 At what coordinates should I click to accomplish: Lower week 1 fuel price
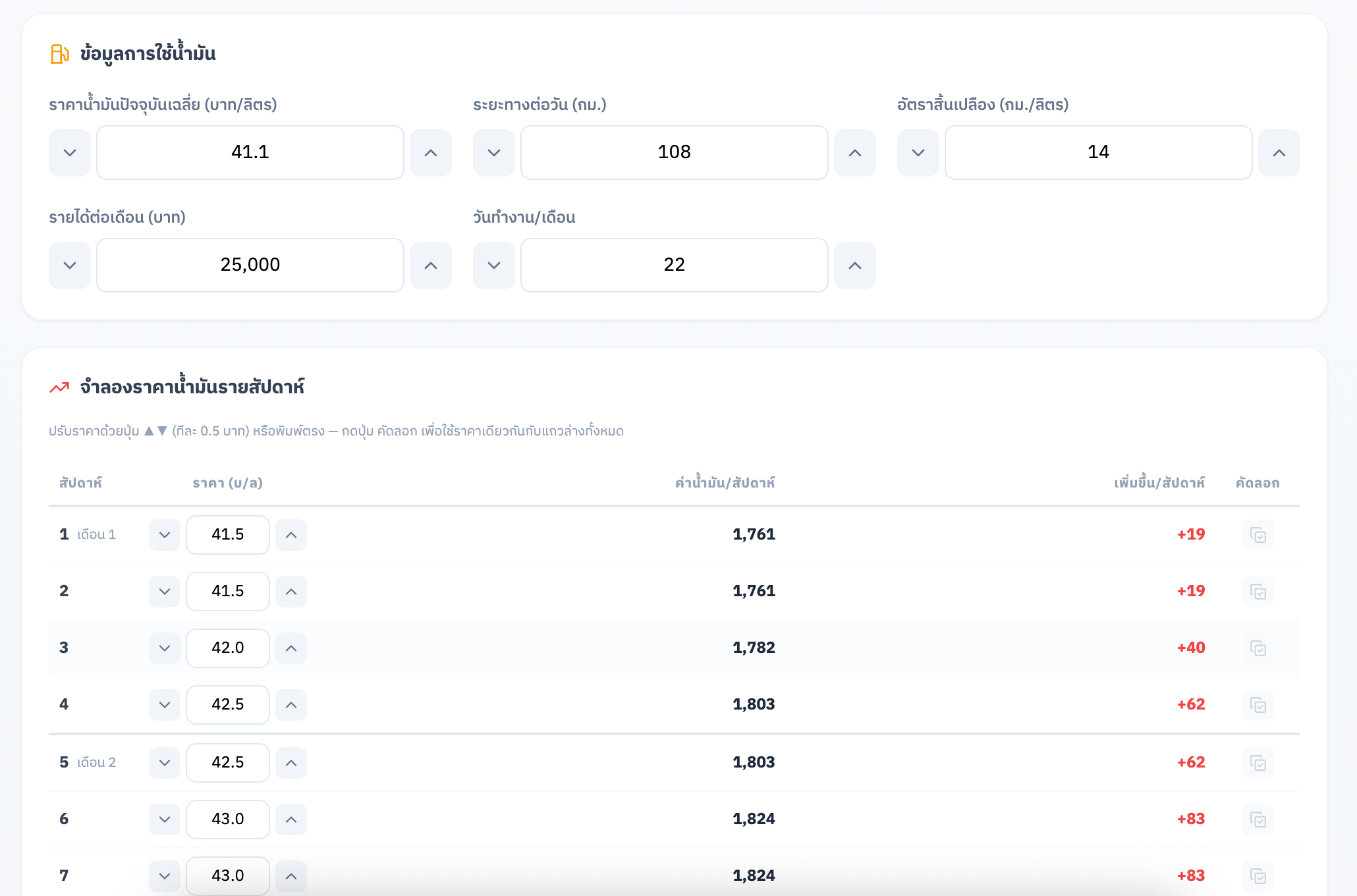[165, 535]
